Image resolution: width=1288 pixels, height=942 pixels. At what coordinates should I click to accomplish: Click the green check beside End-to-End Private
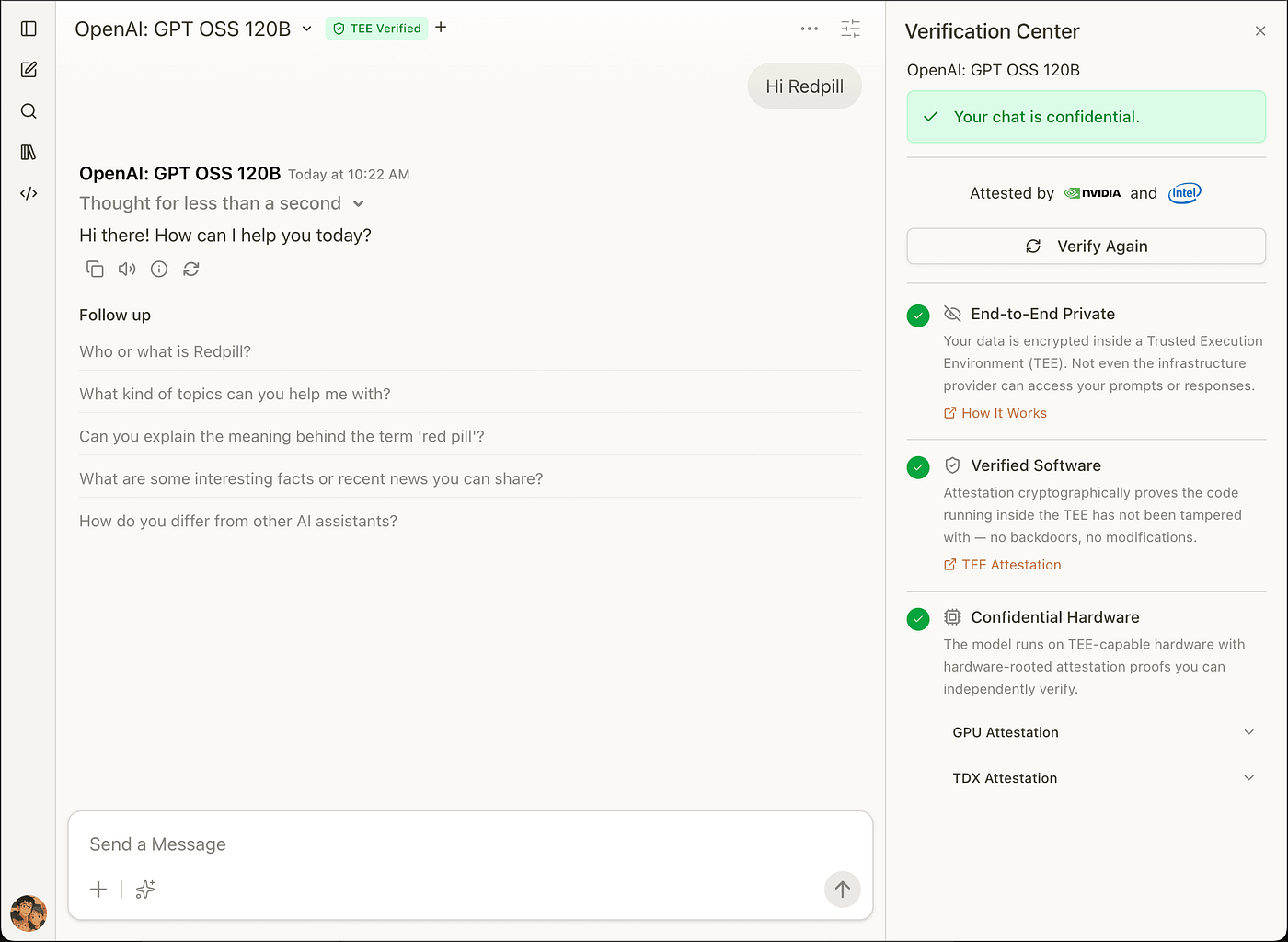pyautogui.click(x=918, y=316)
